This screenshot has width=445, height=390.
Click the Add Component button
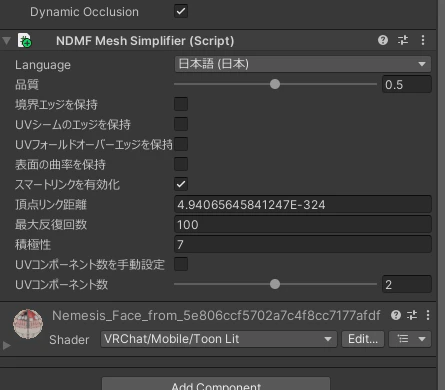(216, 384)
